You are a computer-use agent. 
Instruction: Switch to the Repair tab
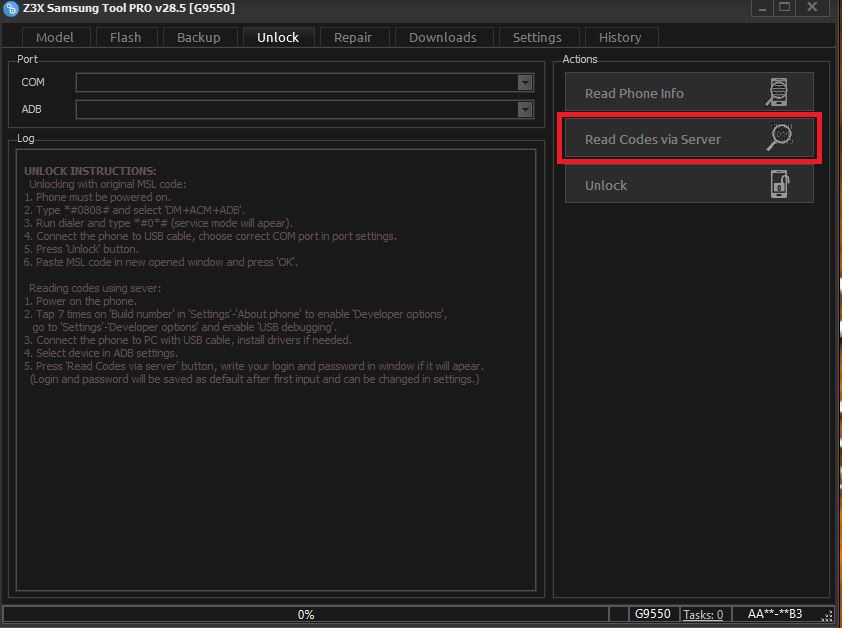353,38
